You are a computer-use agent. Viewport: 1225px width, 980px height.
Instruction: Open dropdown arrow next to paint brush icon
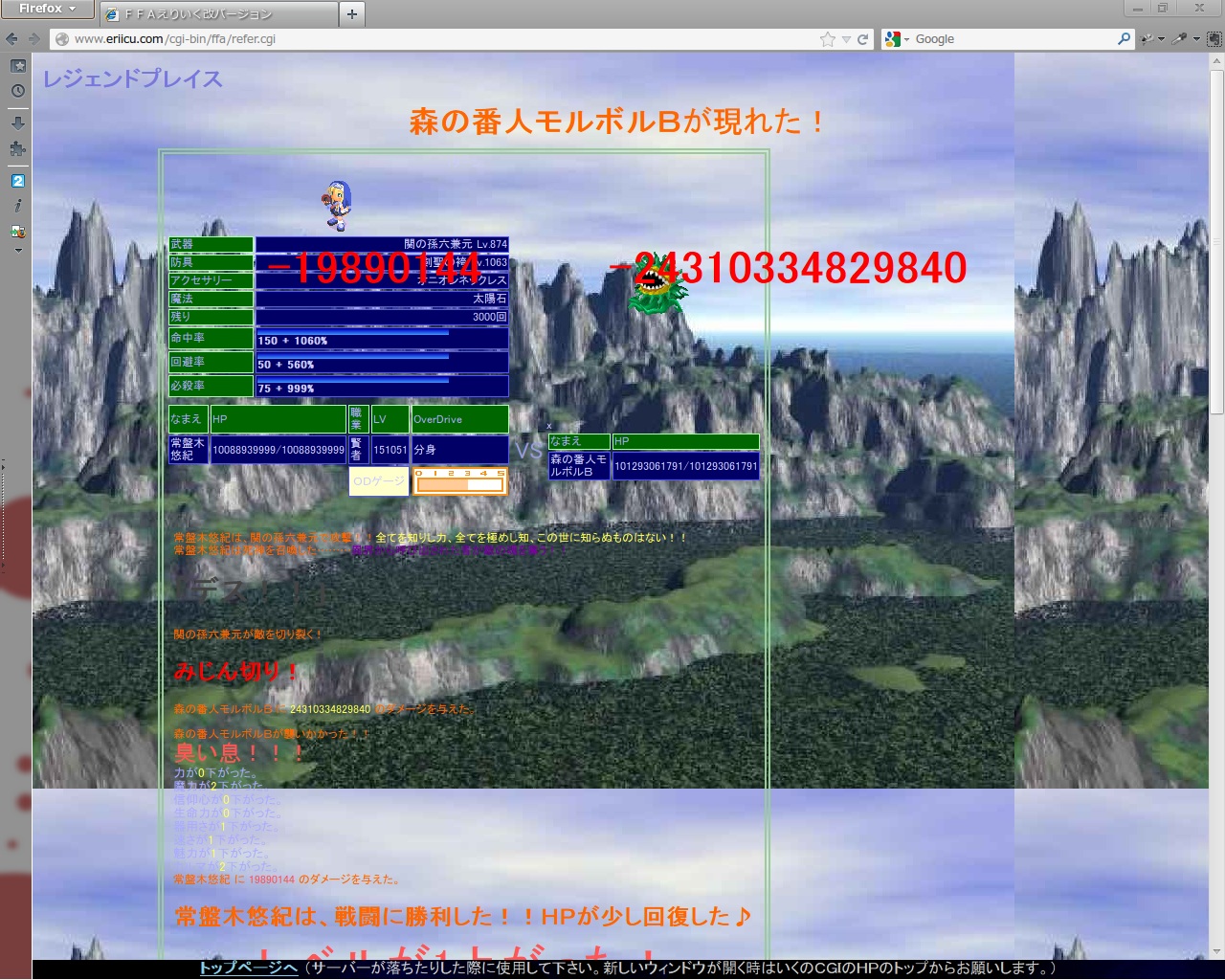coord(1162,39)
